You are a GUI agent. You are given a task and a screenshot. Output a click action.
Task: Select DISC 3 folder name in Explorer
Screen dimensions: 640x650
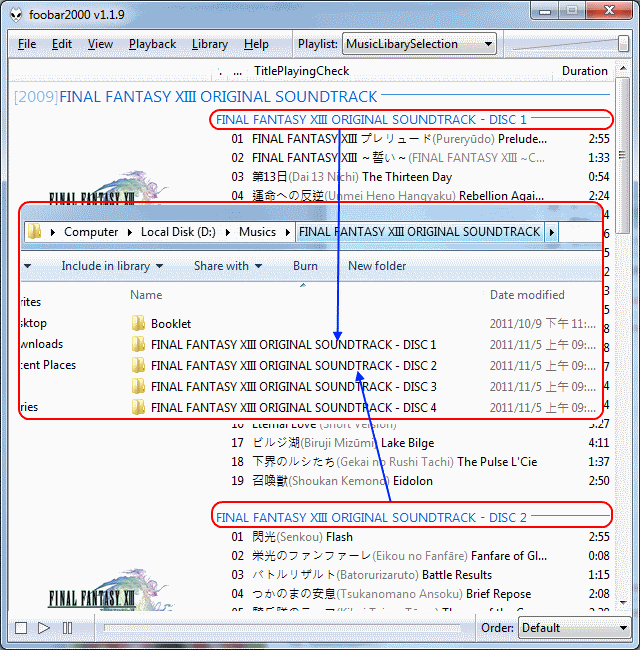[x=293, y=387]
